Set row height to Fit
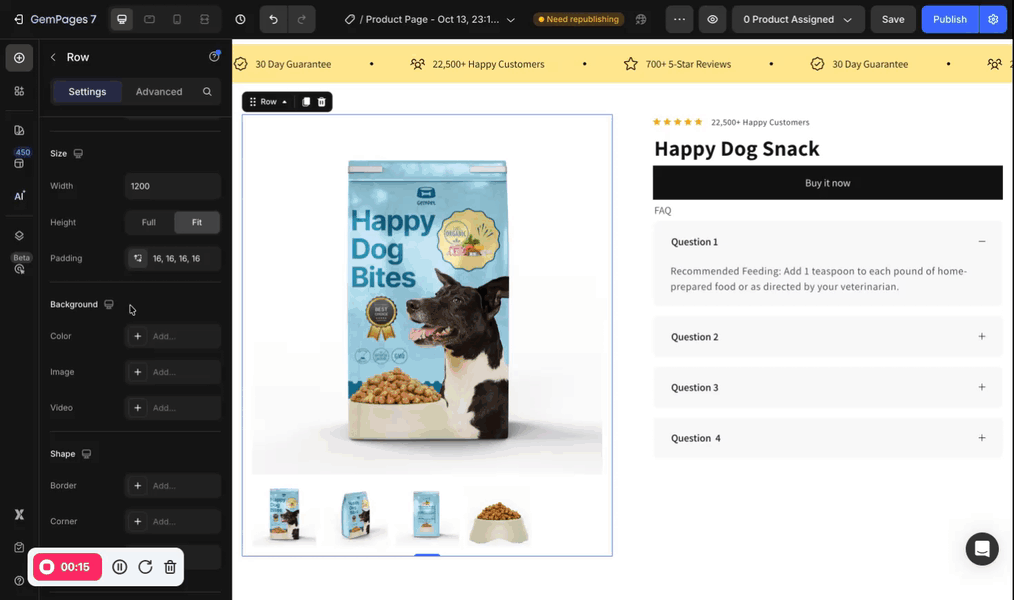This screenshot has width=1014, height=600. pyautogui.click(x=196, y=222)
